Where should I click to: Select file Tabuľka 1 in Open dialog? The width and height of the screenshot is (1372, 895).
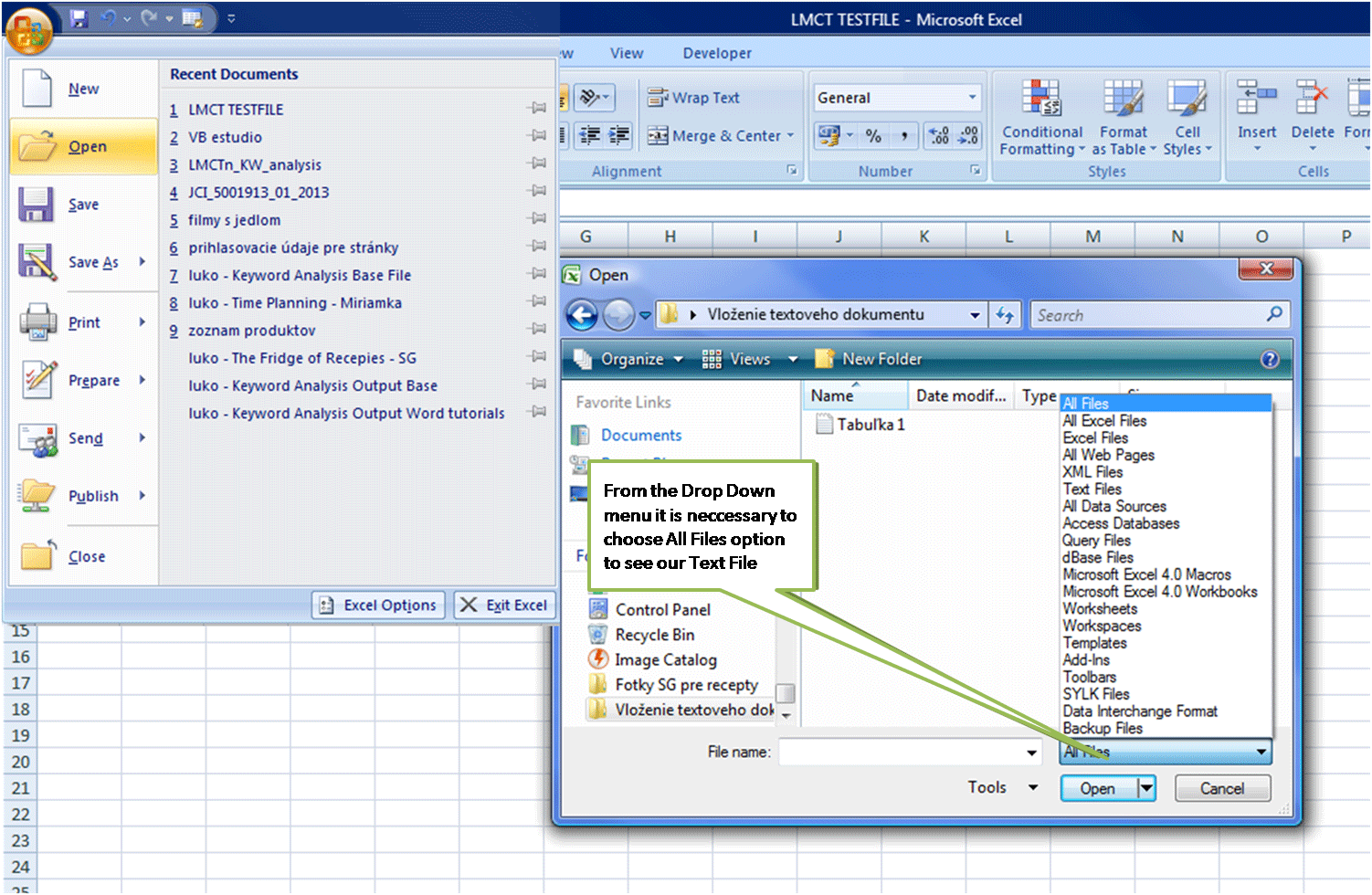tap(860, 425)
